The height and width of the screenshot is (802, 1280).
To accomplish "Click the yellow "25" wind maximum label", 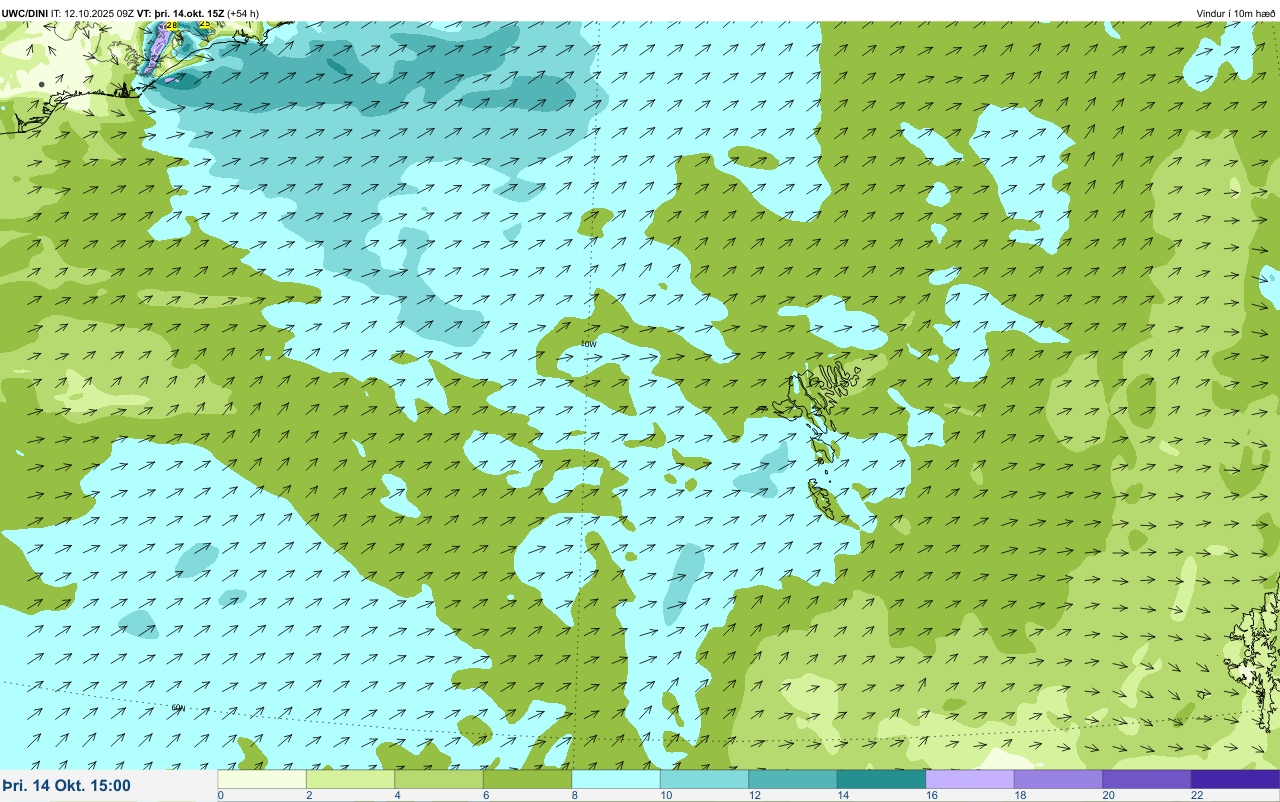I will click(205, 23).
